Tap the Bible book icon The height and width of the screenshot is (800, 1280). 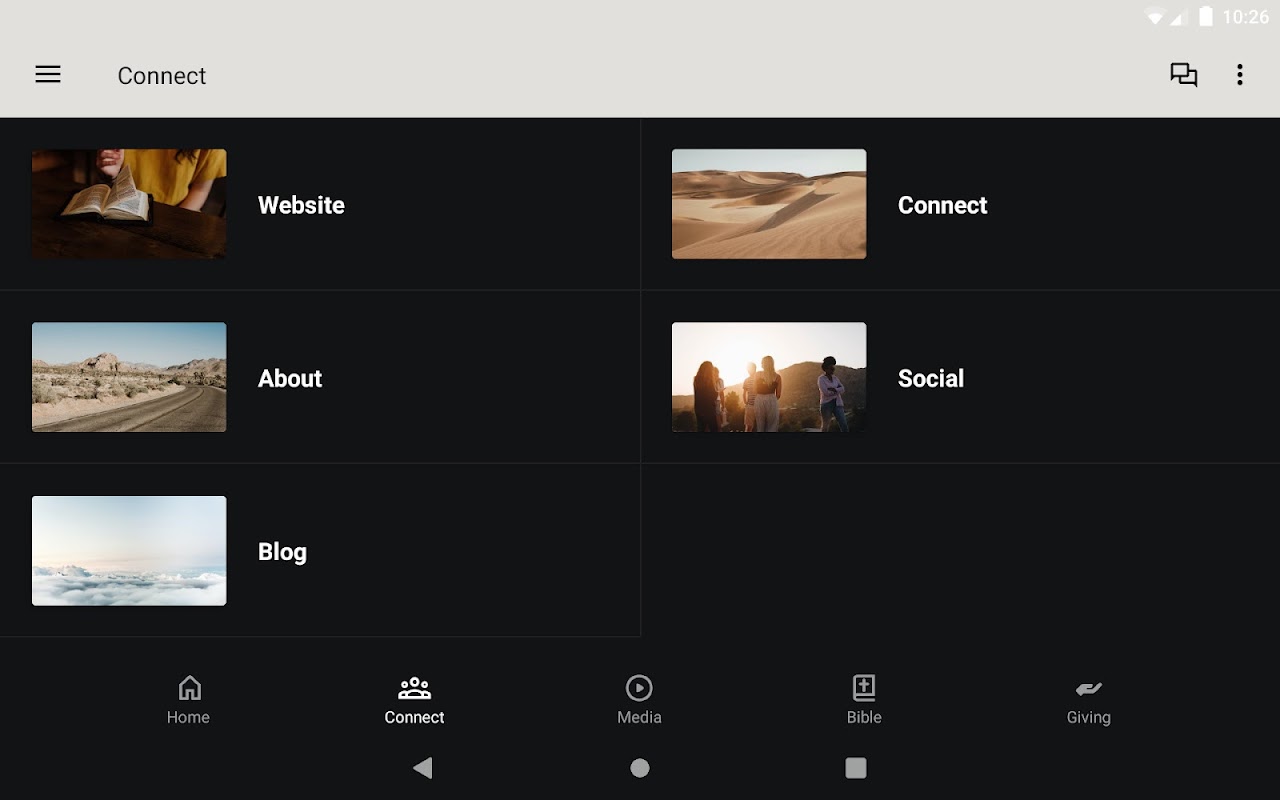point(864,688)
